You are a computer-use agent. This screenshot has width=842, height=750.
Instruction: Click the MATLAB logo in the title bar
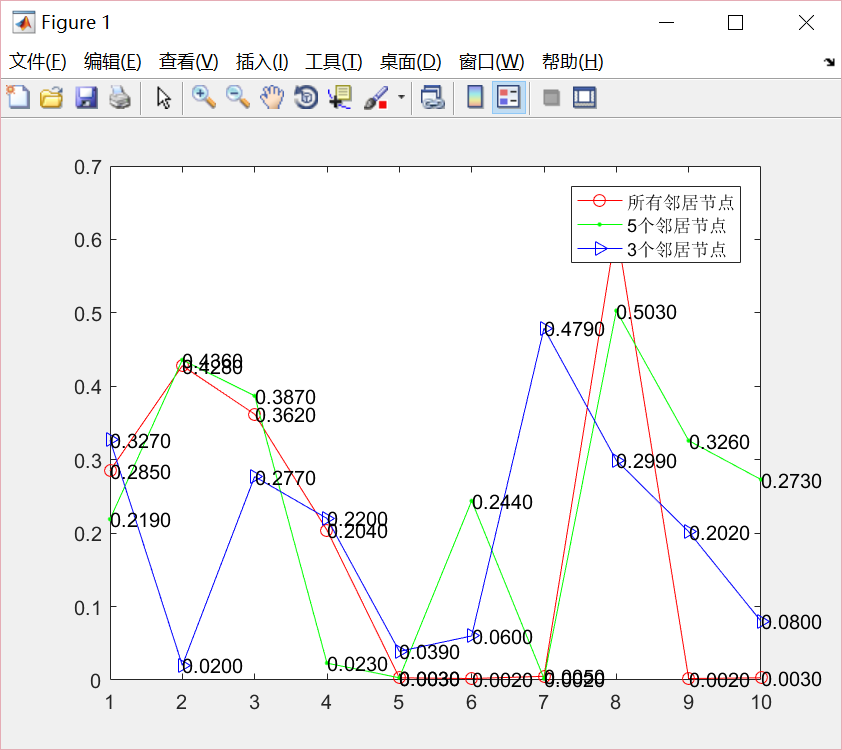pyautogui.click(x=24, y=23)
